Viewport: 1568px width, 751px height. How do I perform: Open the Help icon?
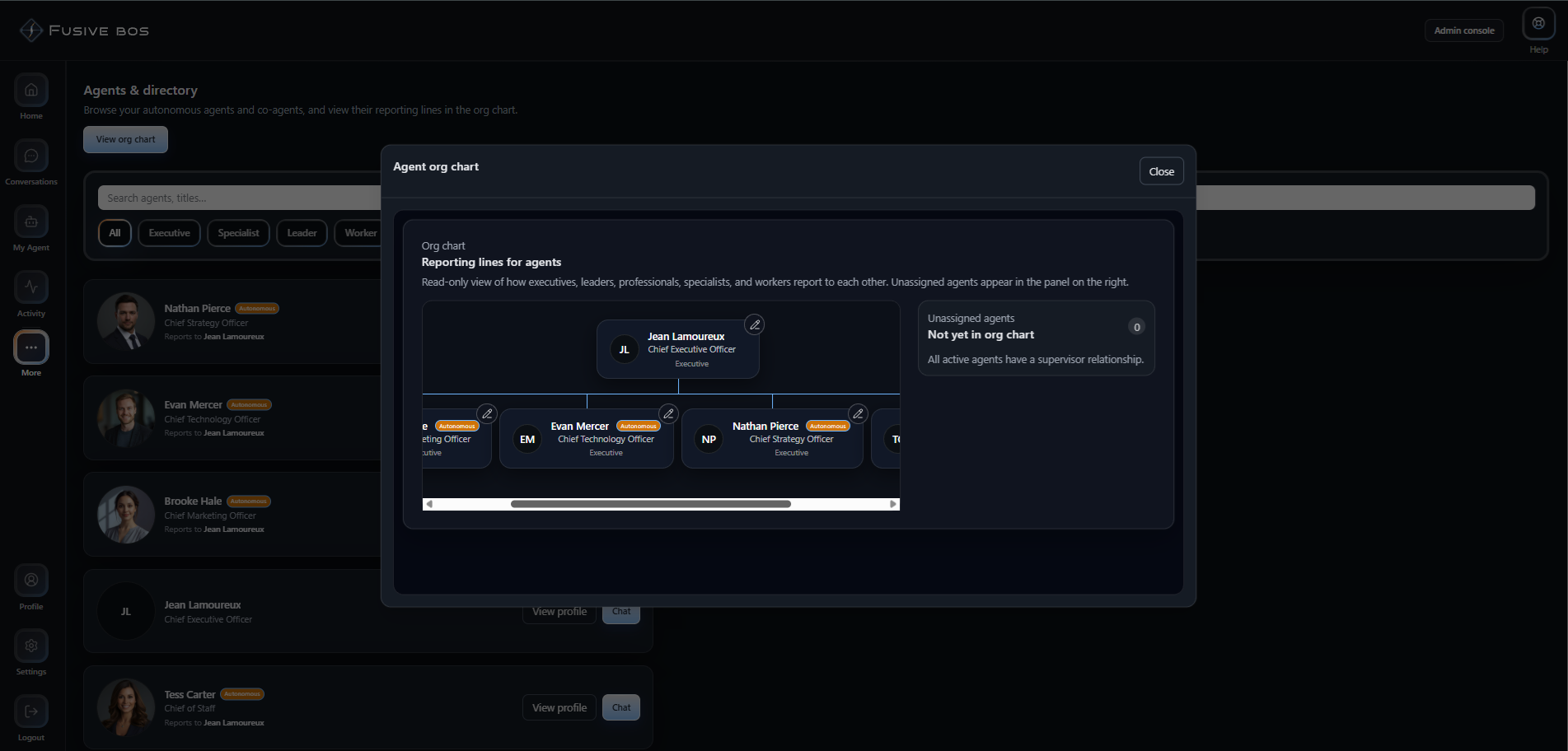(x=1538, y=24)
